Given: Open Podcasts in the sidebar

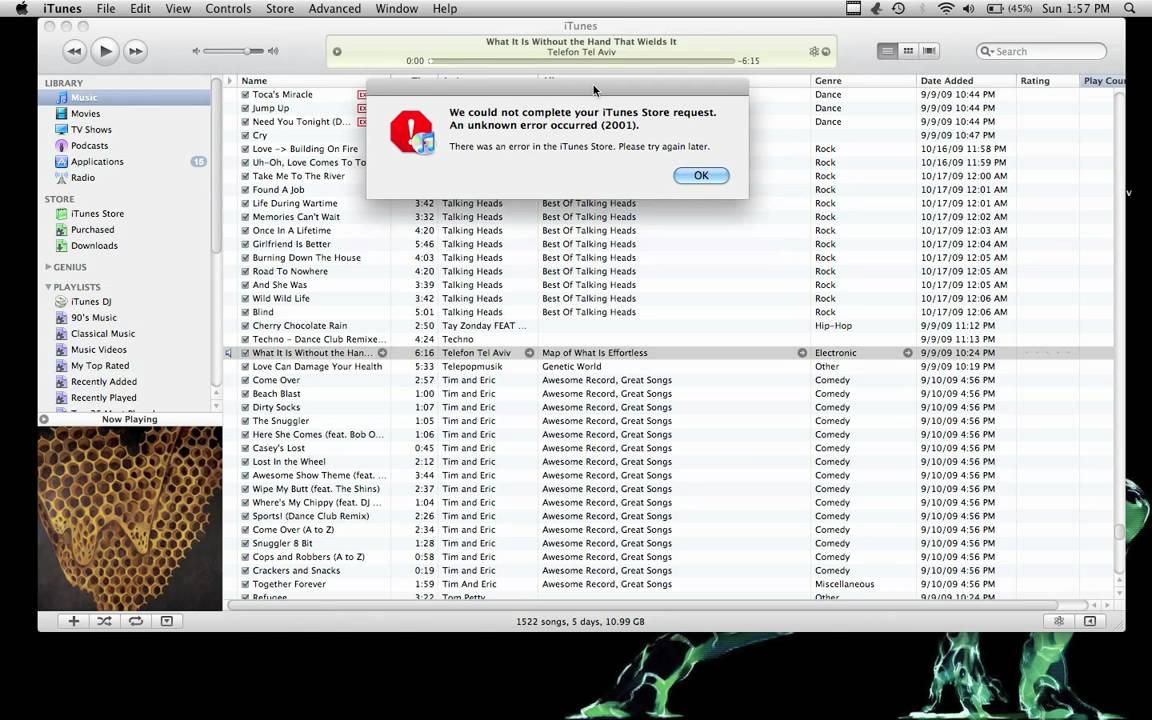Looking at the screenshot, I should coord(89,146).
